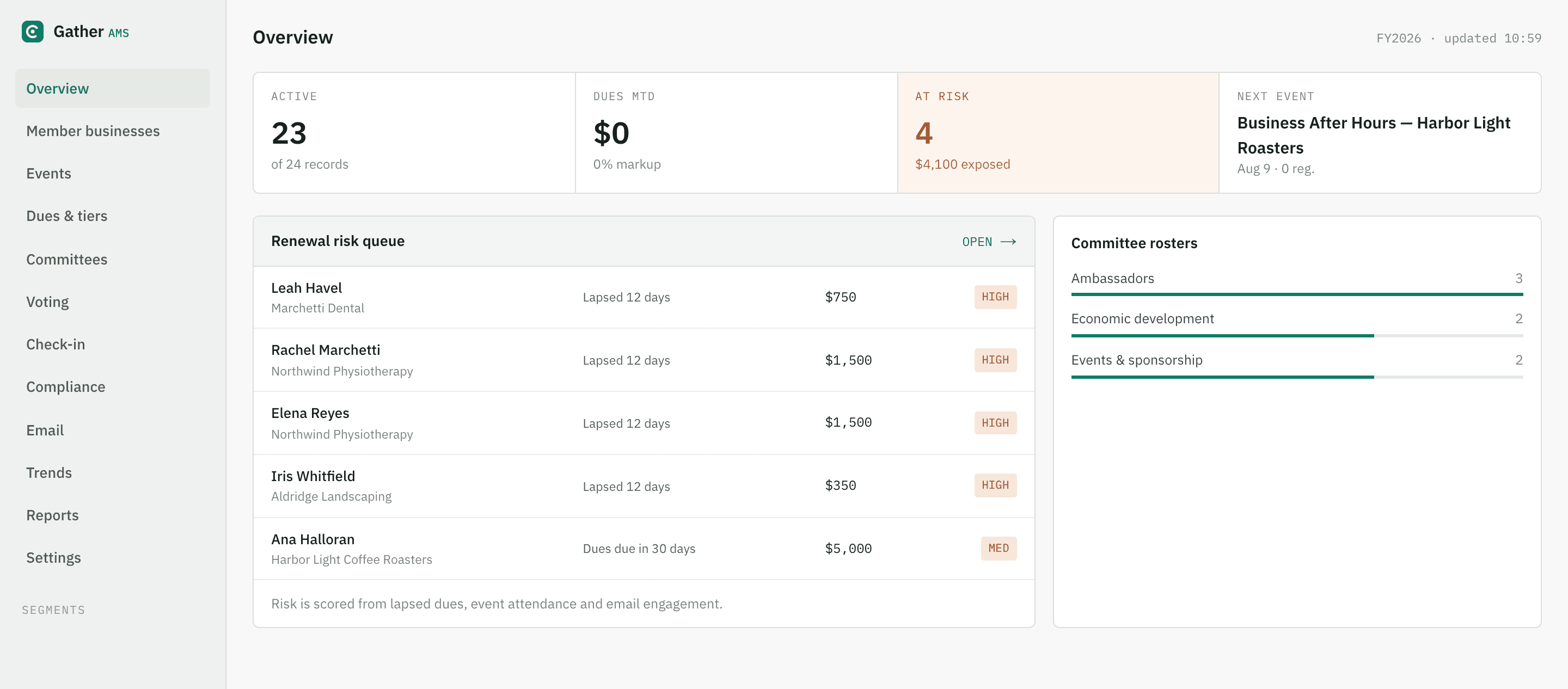Click the HIGH badge on Rachel Marchetti's row
The width and height of the screenshot is (1568, 689).
[x=995, y=360]
